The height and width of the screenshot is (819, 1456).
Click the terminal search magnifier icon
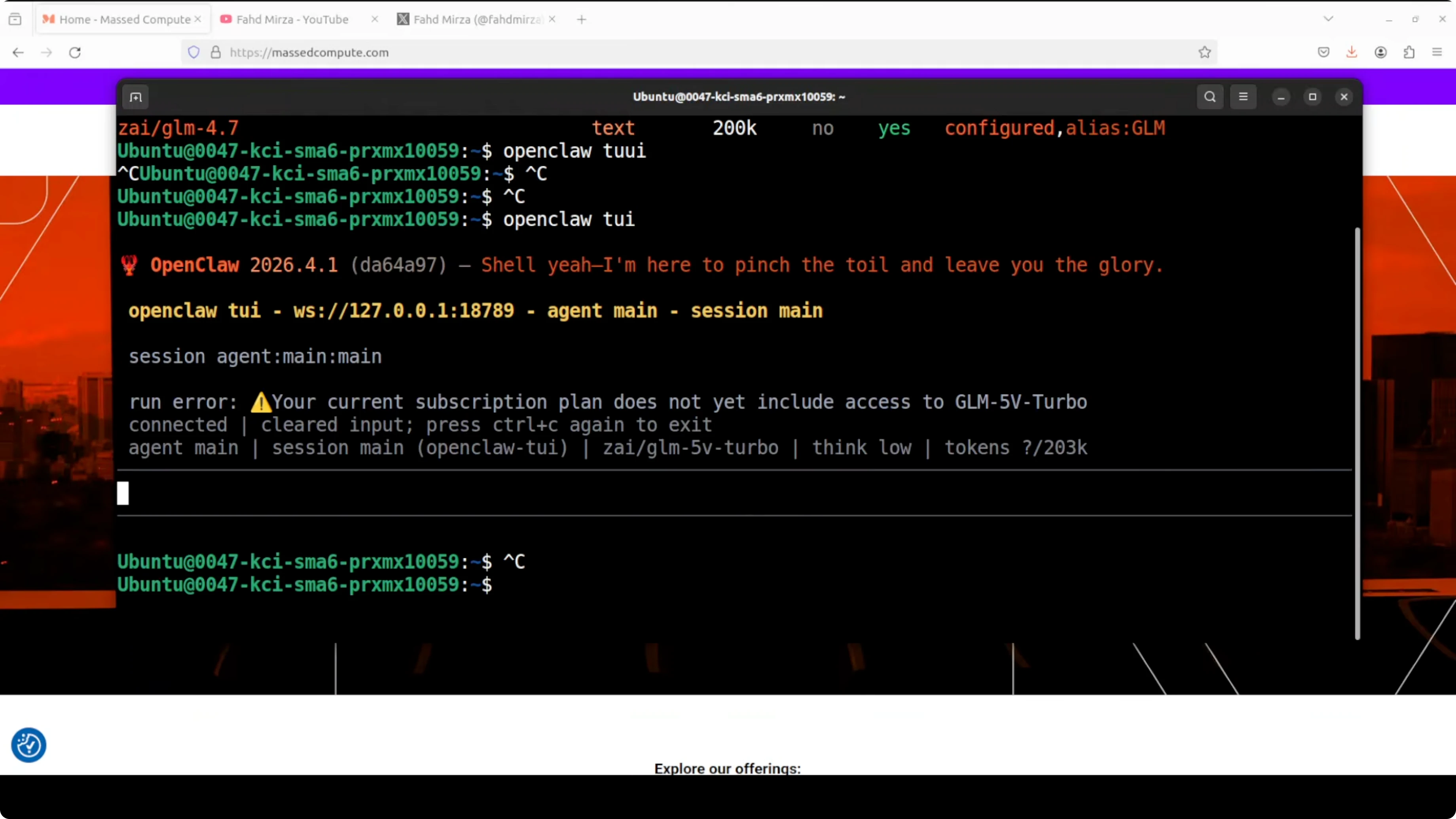coord(1210,97)
